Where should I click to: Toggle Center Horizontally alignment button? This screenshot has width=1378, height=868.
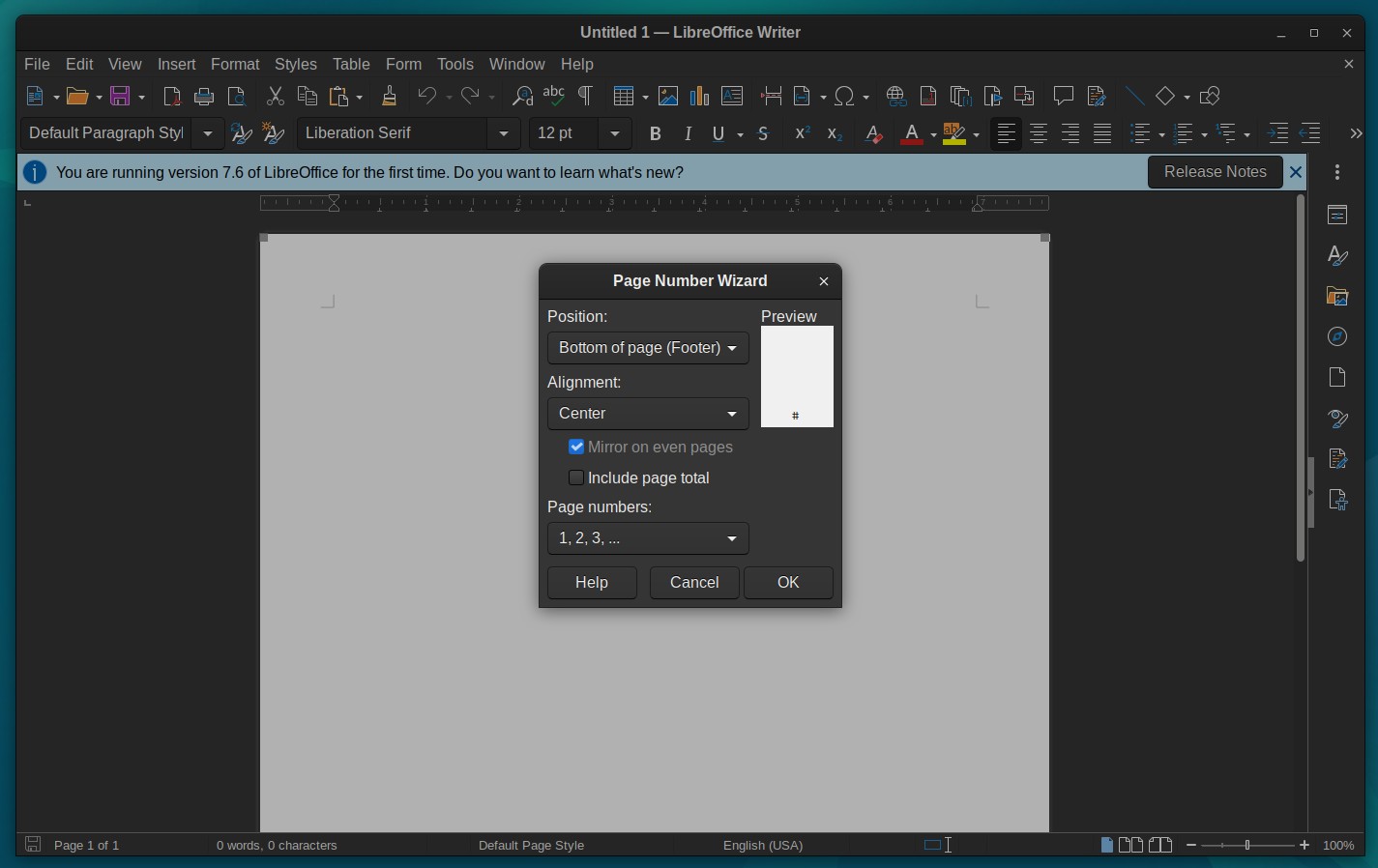tap(1039, 134)
